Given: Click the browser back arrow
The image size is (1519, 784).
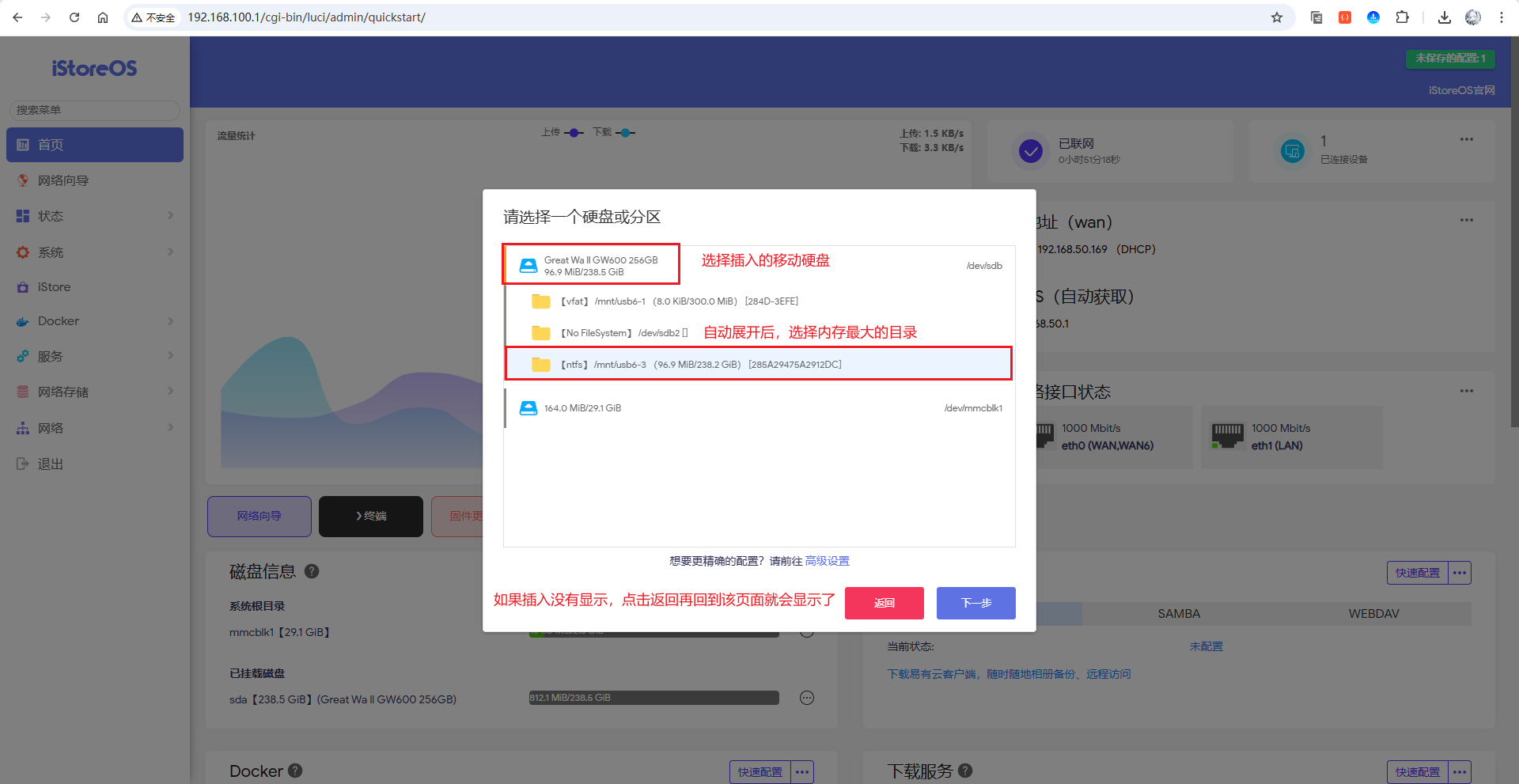Looking at the screenshot, I should pos(17,17).
